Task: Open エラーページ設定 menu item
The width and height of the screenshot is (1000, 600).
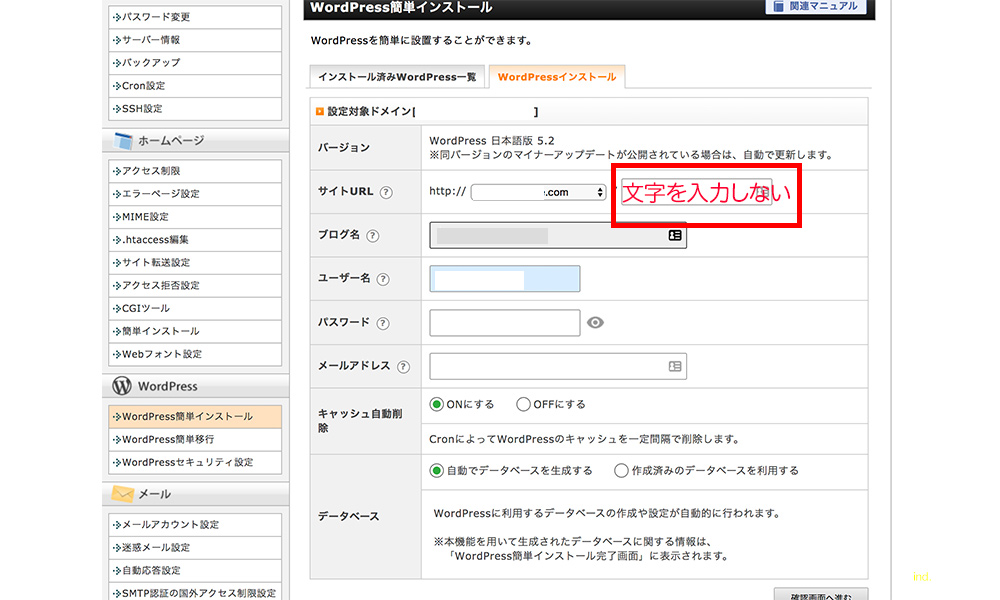Action: (x=195, y=194)
